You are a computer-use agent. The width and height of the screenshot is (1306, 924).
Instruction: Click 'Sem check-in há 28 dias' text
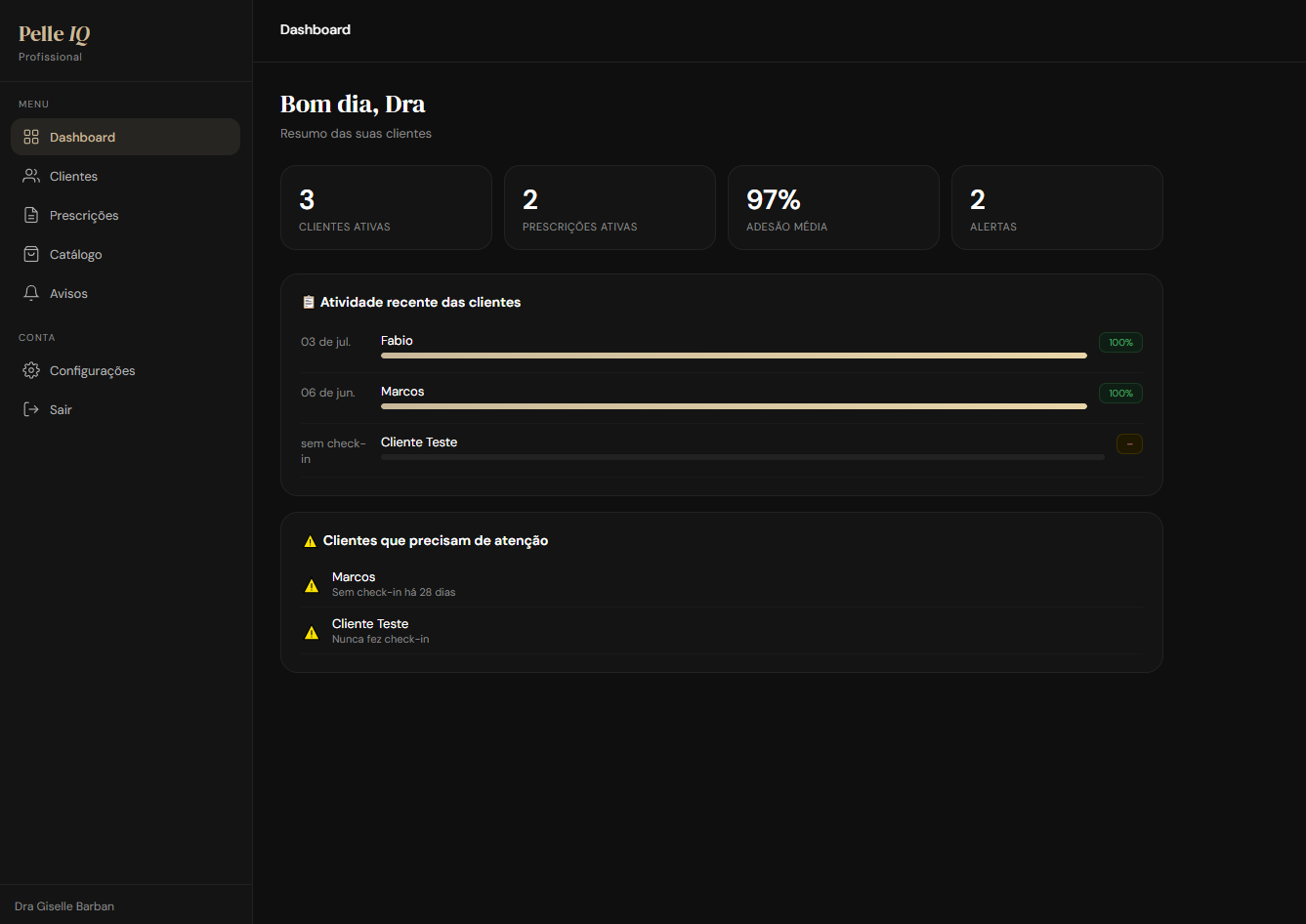tap(394, 592)
